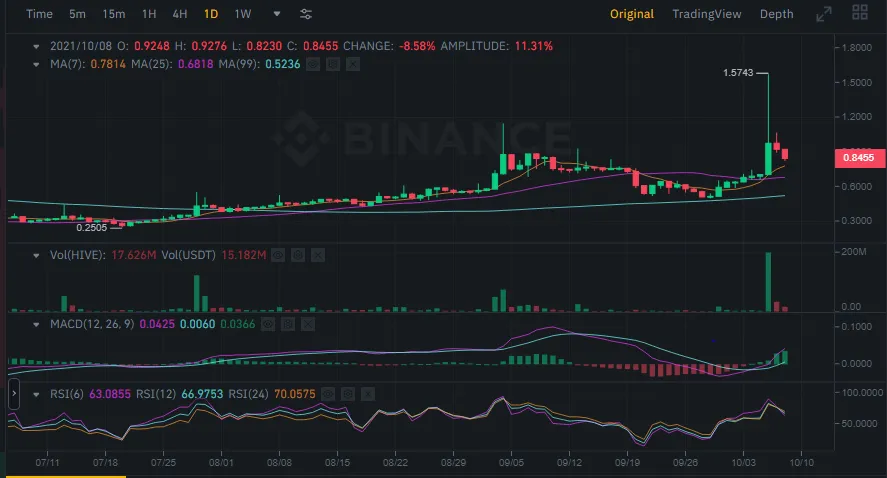Click the 10/10 date axis label

pyautogui.click(x=802, y=463)
